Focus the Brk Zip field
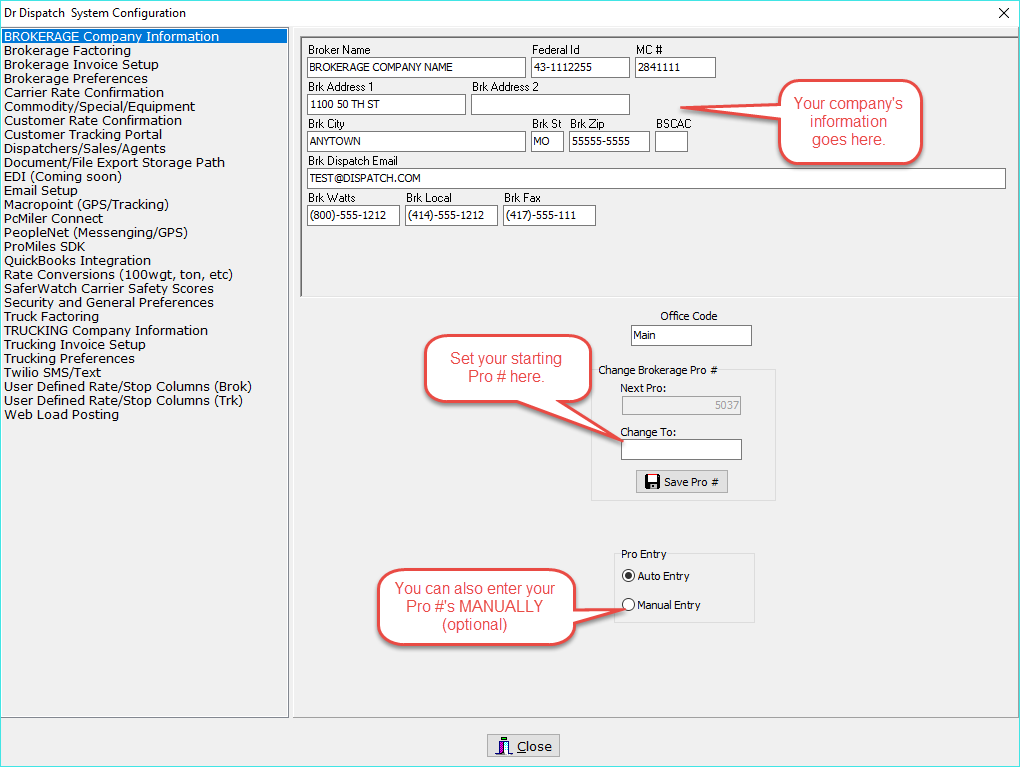 610,141
